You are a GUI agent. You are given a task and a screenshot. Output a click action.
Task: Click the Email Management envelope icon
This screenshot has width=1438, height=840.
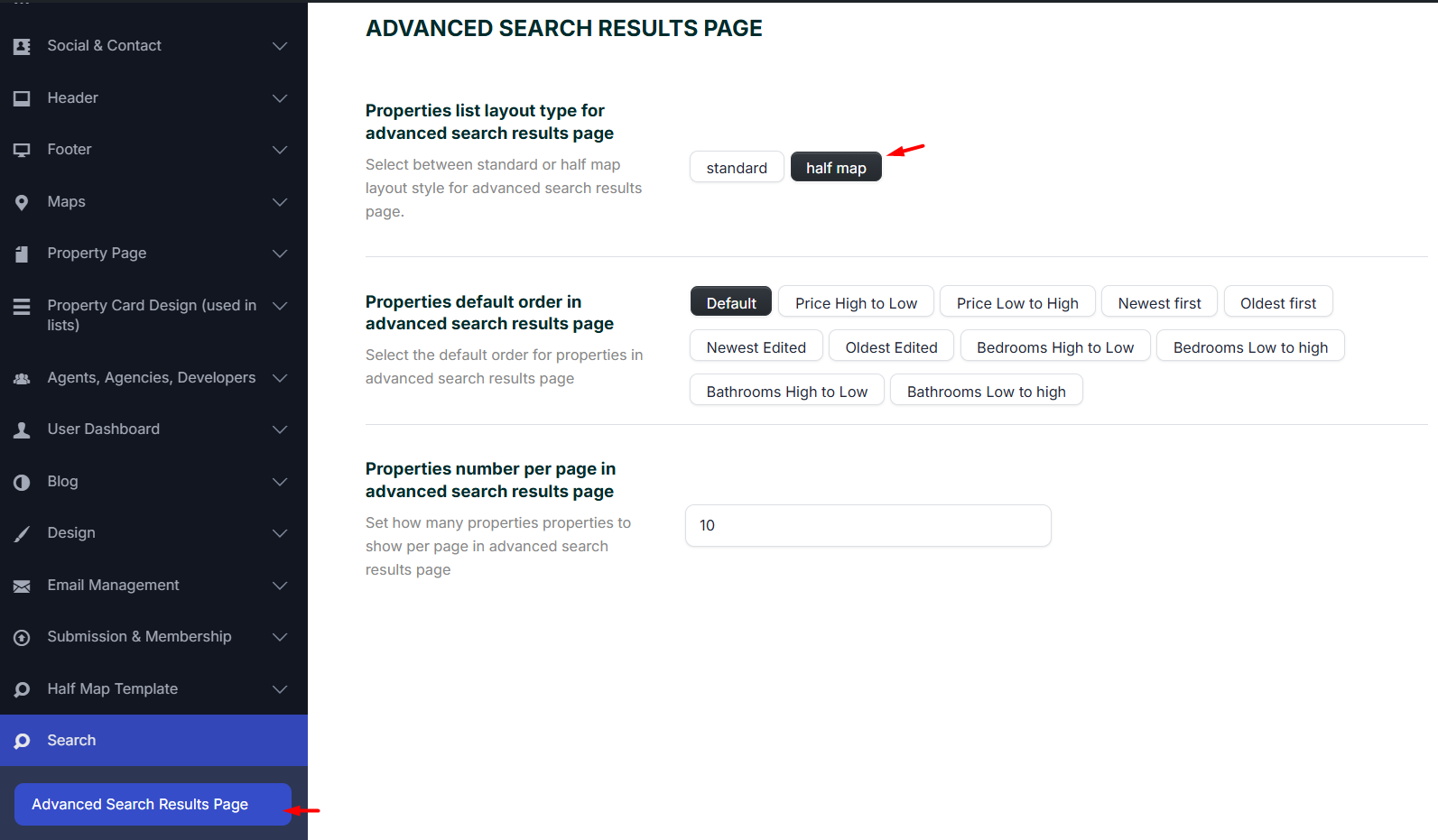pyautogui.click(x=22, y=586)
